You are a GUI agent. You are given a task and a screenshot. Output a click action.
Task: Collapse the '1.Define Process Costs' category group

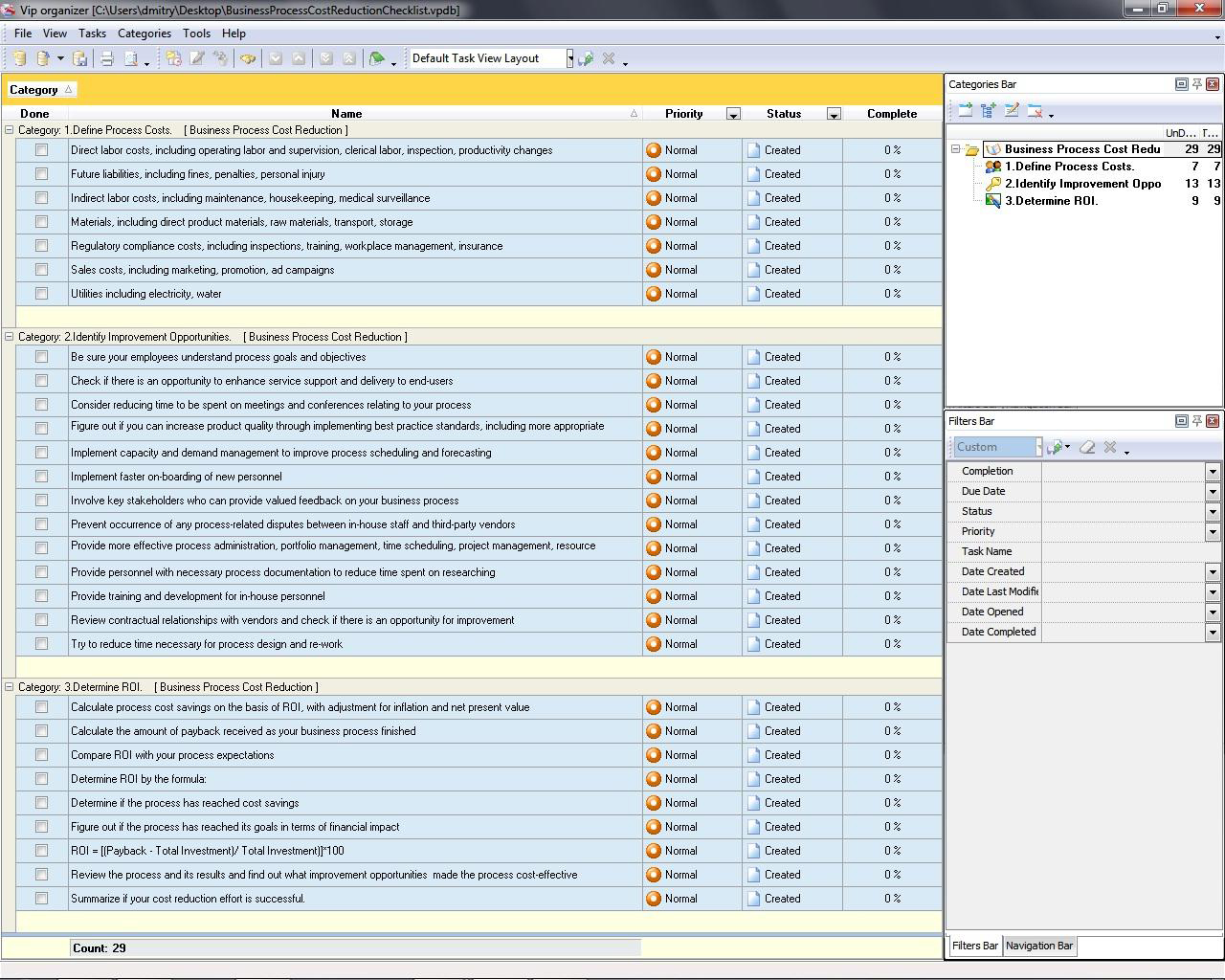tap(10, 130)
